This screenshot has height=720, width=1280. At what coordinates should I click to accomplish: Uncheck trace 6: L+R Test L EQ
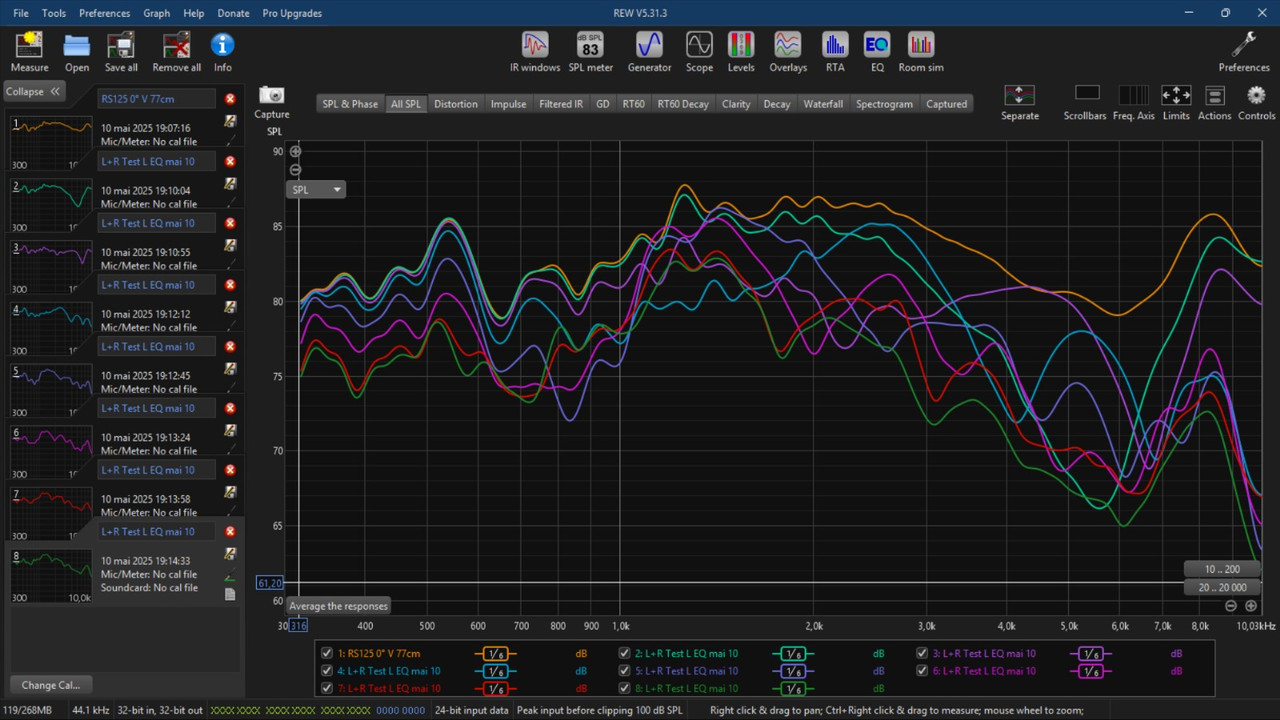(x=922, y=671)
